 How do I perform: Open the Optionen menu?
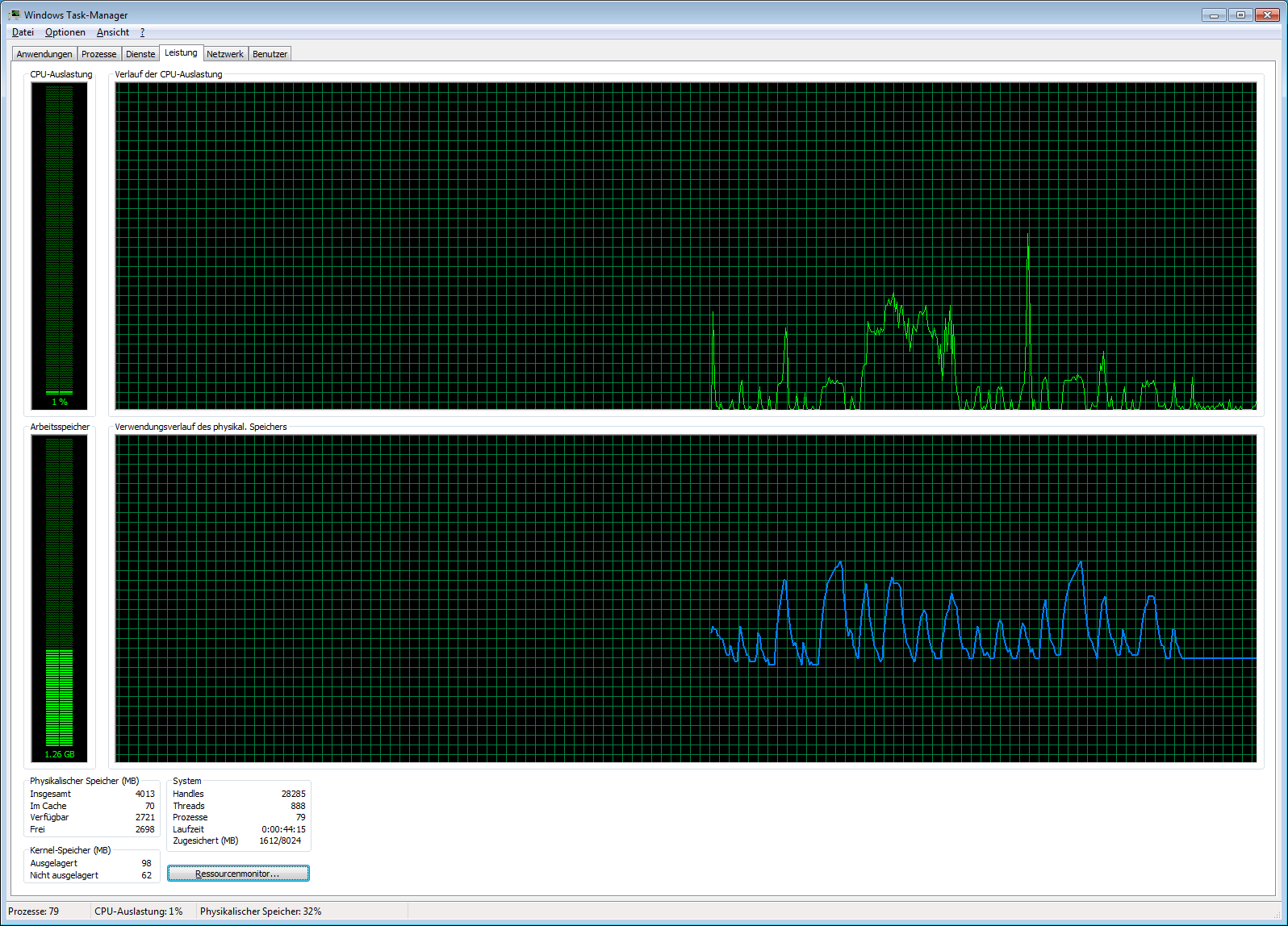[65, 32]
